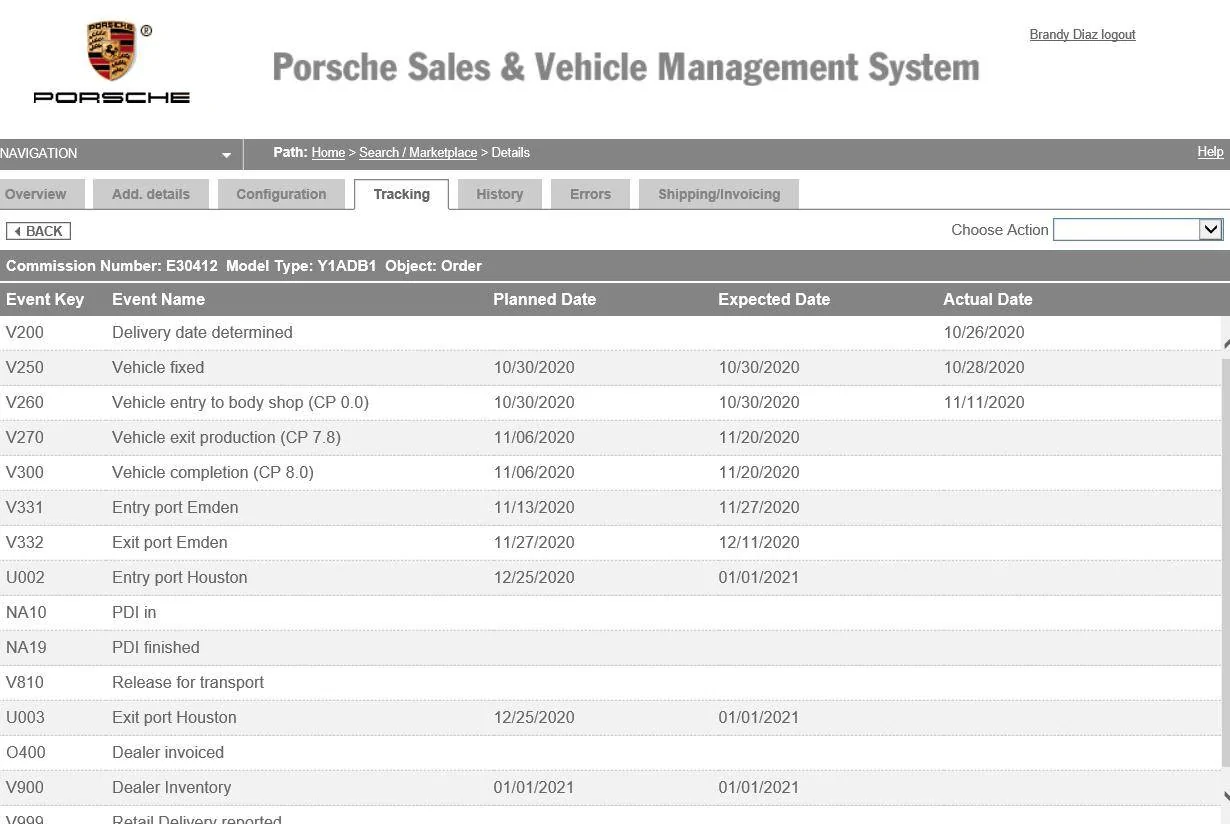Click the table's scroll up arrow
Screen dimensions: 1230x824
click(x=1226, y=342)
